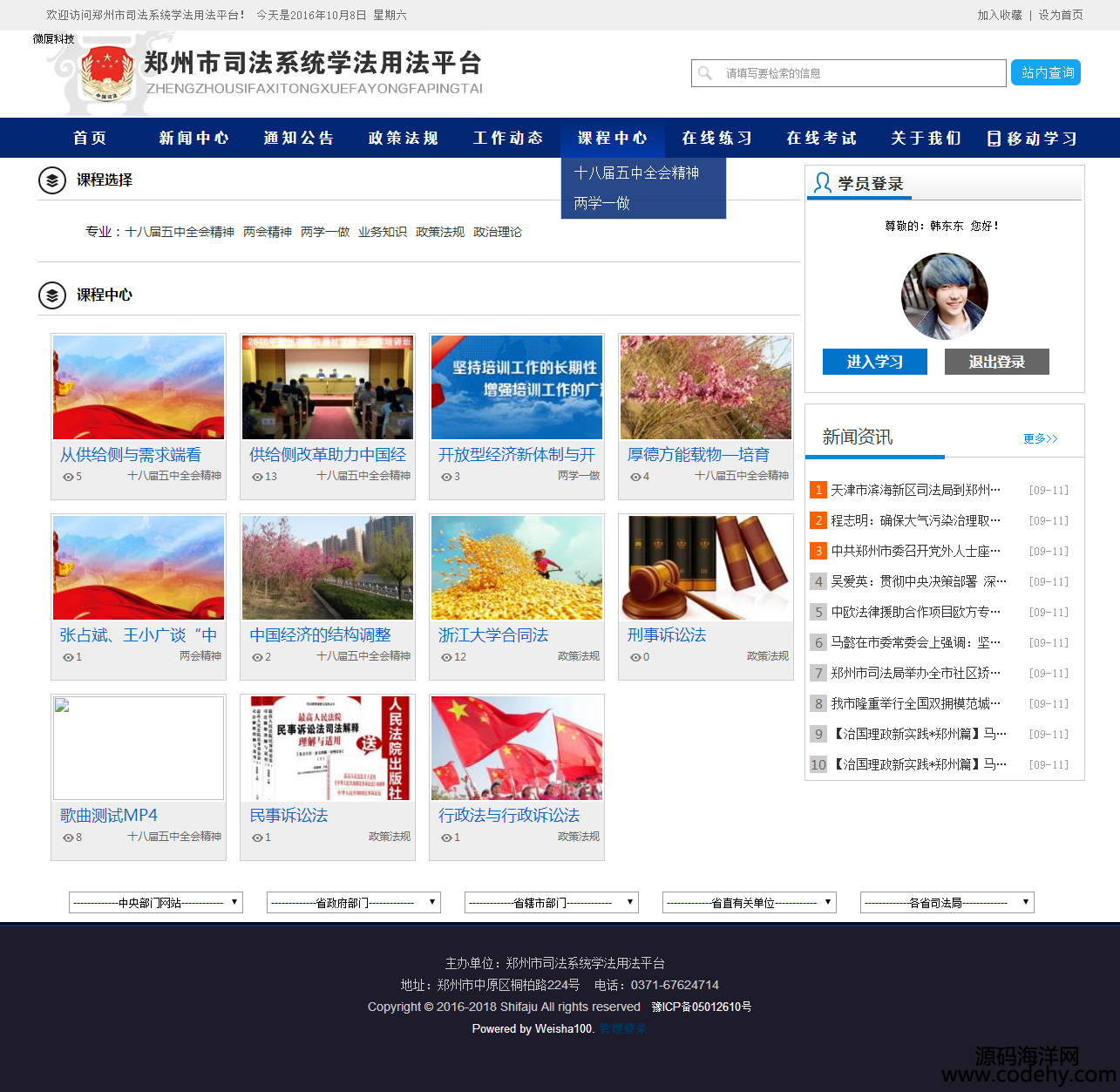The image size is (1120, 1092).
Task: Click the eye icon on 行政法与行政诉讼法 card
Action: click(x=446, y=838)
